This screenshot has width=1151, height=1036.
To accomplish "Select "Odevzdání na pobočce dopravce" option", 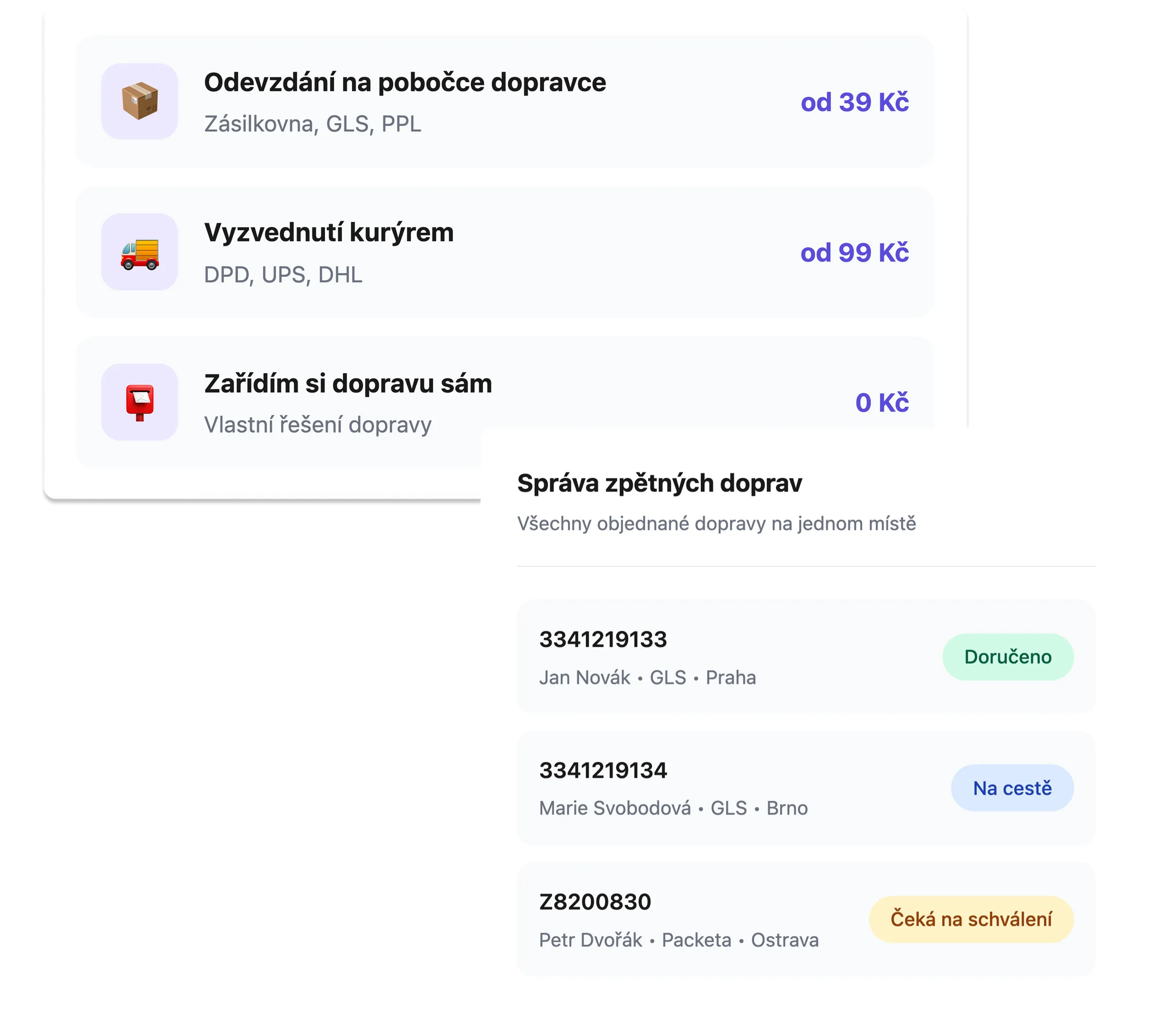I will click(x=405, y=83).
